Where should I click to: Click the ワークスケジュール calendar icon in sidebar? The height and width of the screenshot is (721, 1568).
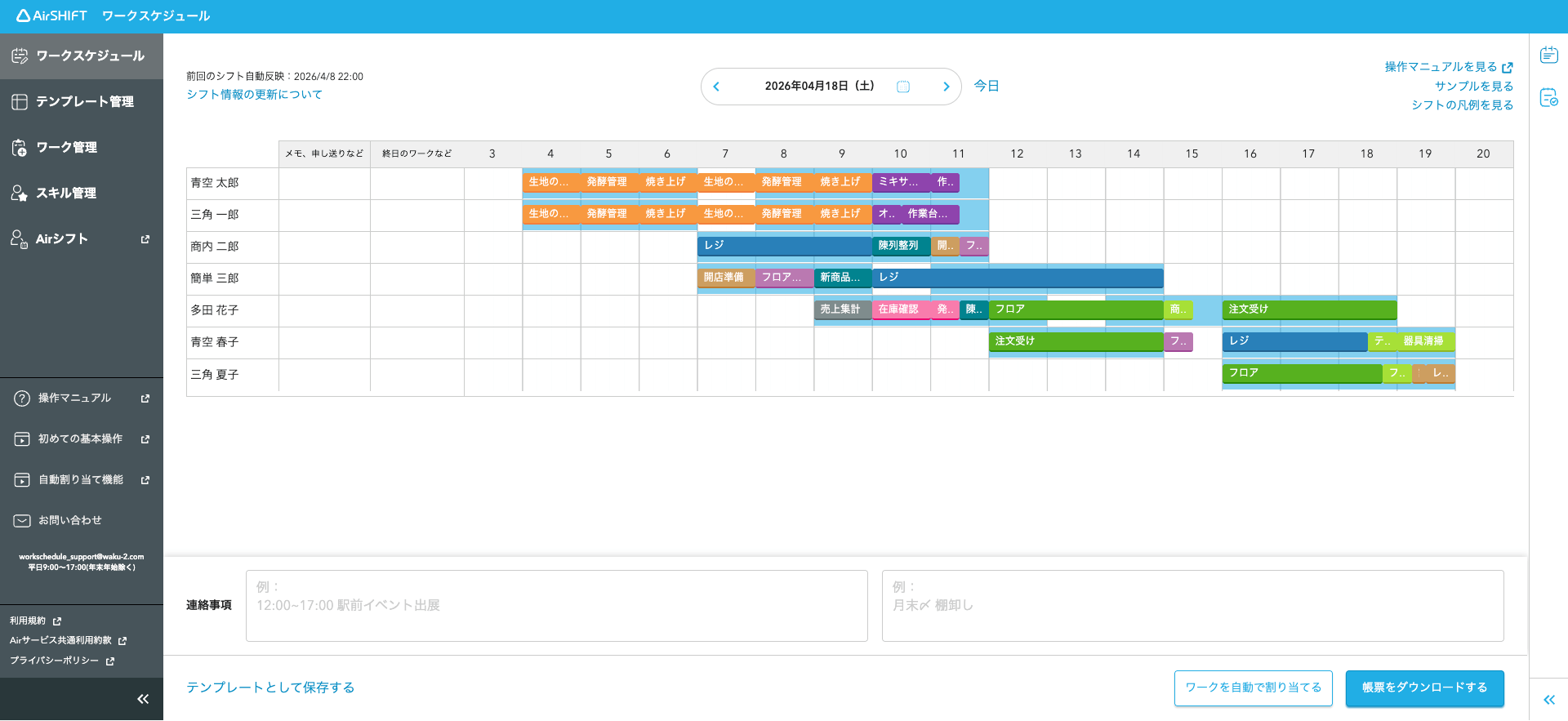20,56
